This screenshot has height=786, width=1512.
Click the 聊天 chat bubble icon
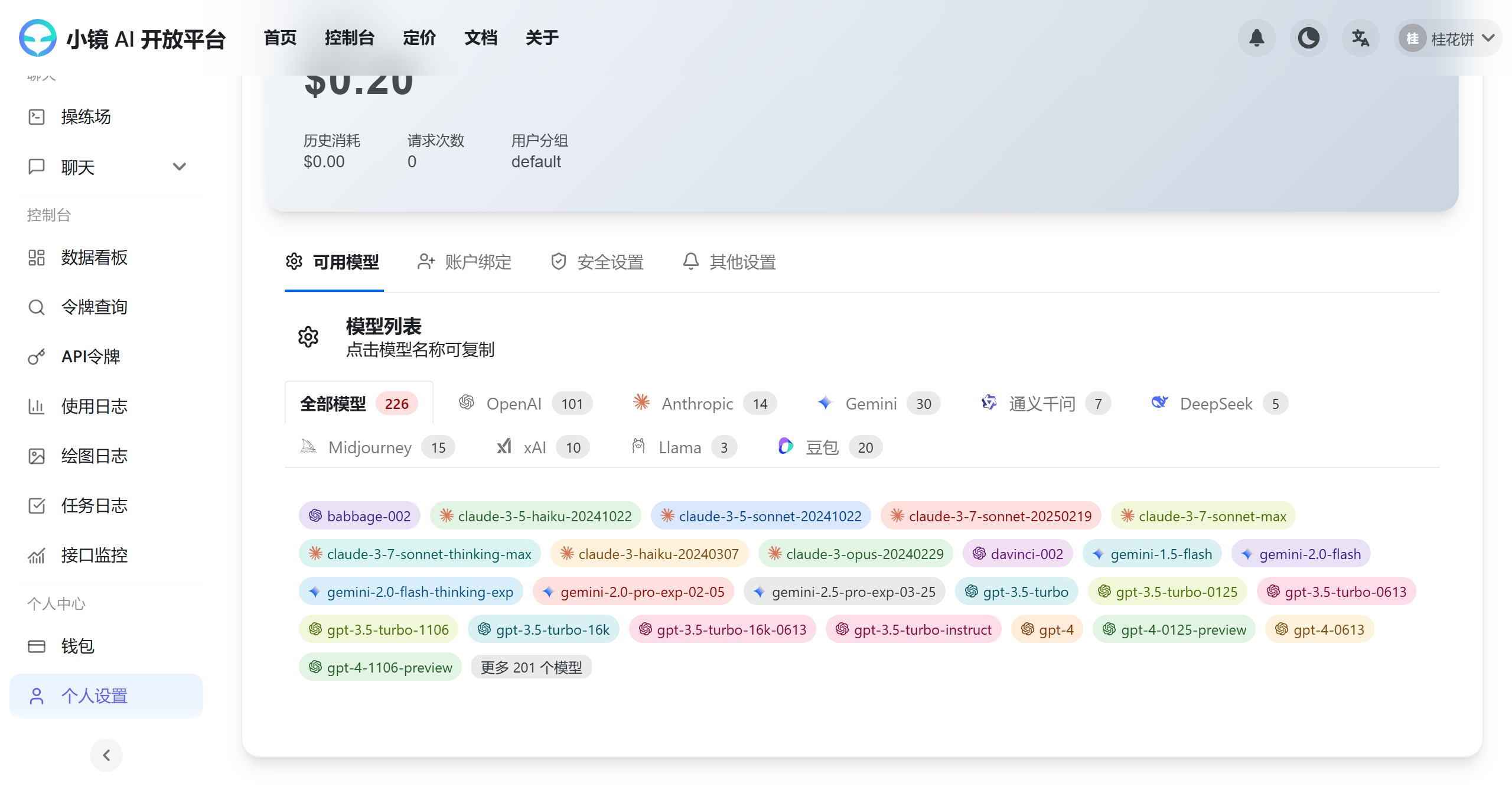point(37,167)
